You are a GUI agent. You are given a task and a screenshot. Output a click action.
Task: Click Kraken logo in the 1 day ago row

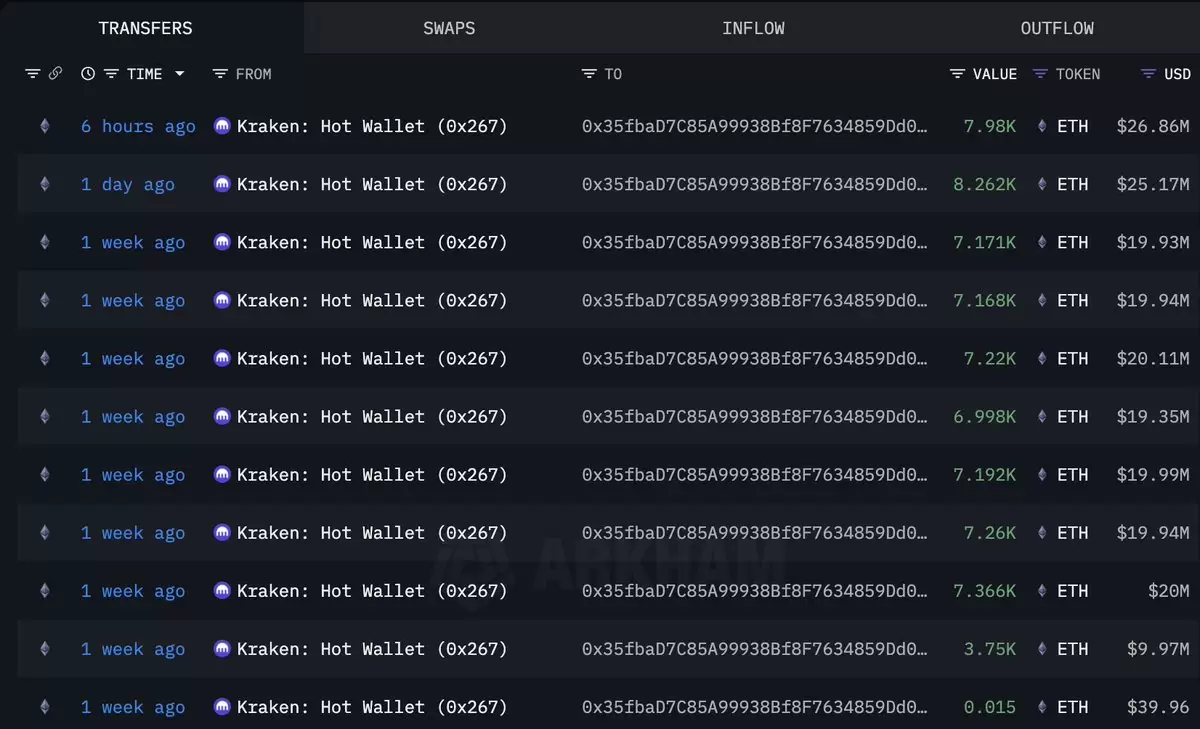click(222, 184)
